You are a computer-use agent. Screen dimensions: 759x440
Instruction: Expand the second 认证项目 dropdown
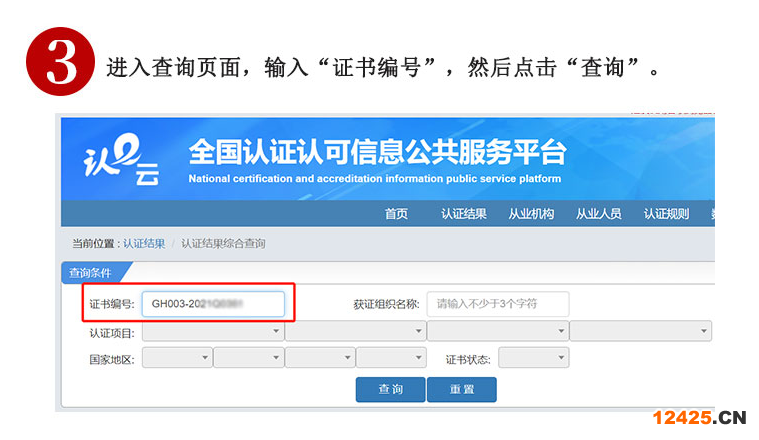pos(356,331)
